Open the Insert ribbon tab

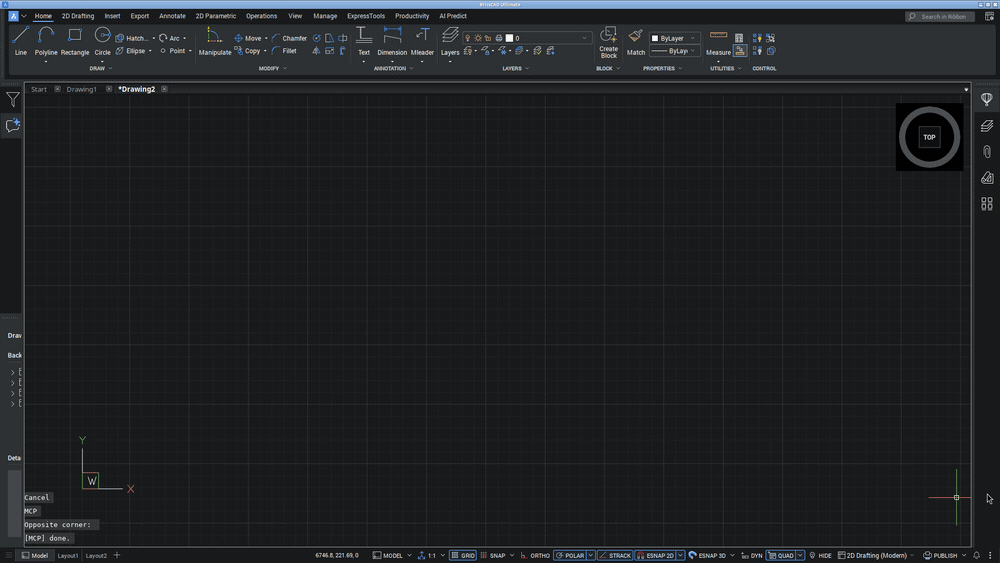pos(112,16)
